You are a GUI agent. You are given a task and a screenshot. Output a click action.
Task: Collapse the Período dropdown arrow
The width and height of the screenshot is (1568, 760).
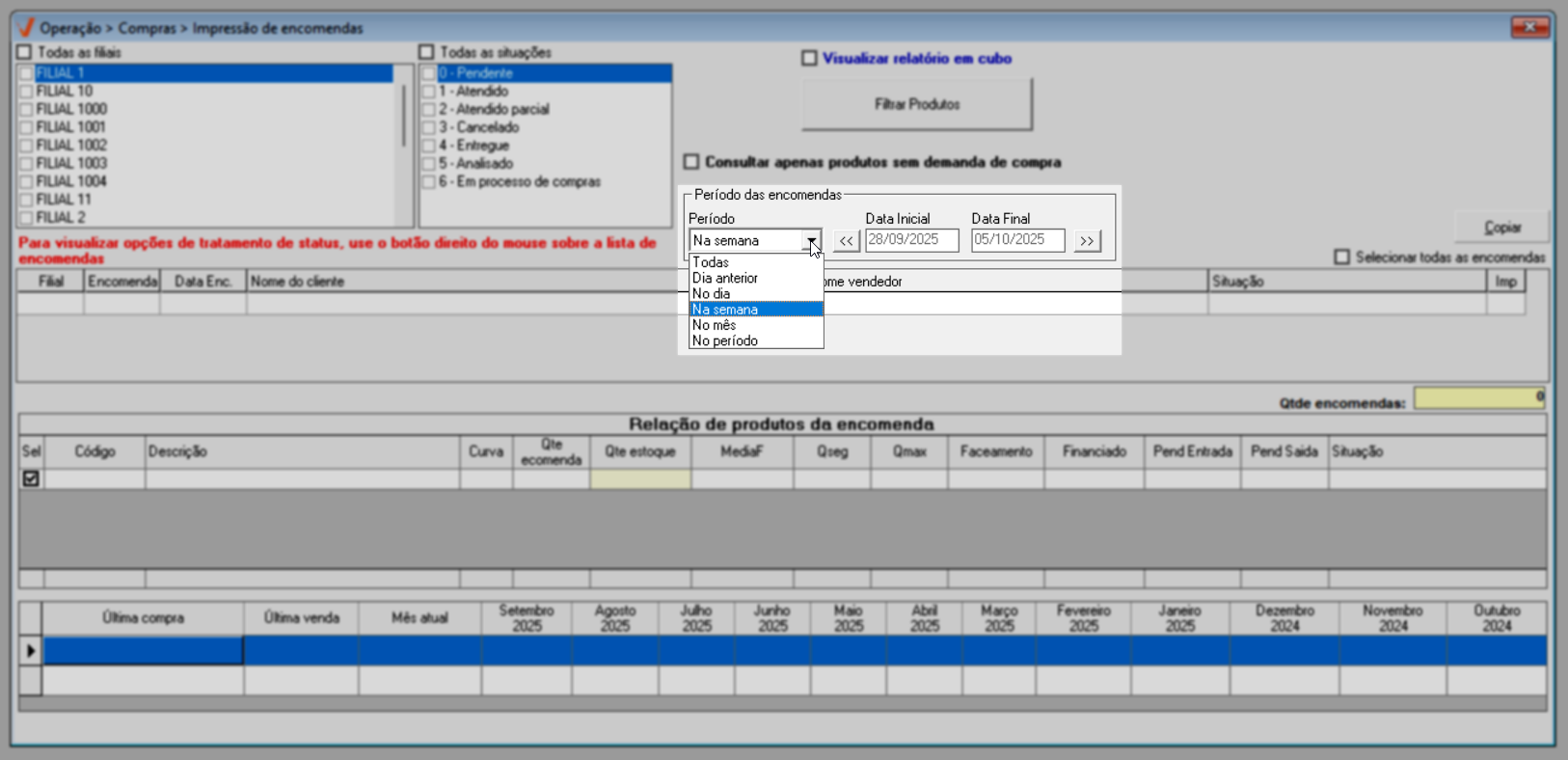pyautogui.click(x=811, y=241)
